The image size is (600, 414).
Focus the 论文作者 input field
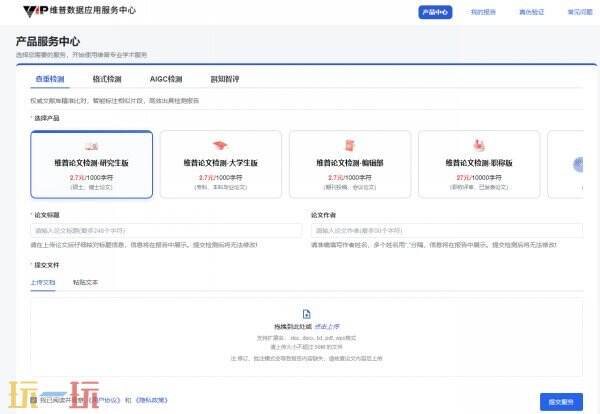(x=447, y=230)
